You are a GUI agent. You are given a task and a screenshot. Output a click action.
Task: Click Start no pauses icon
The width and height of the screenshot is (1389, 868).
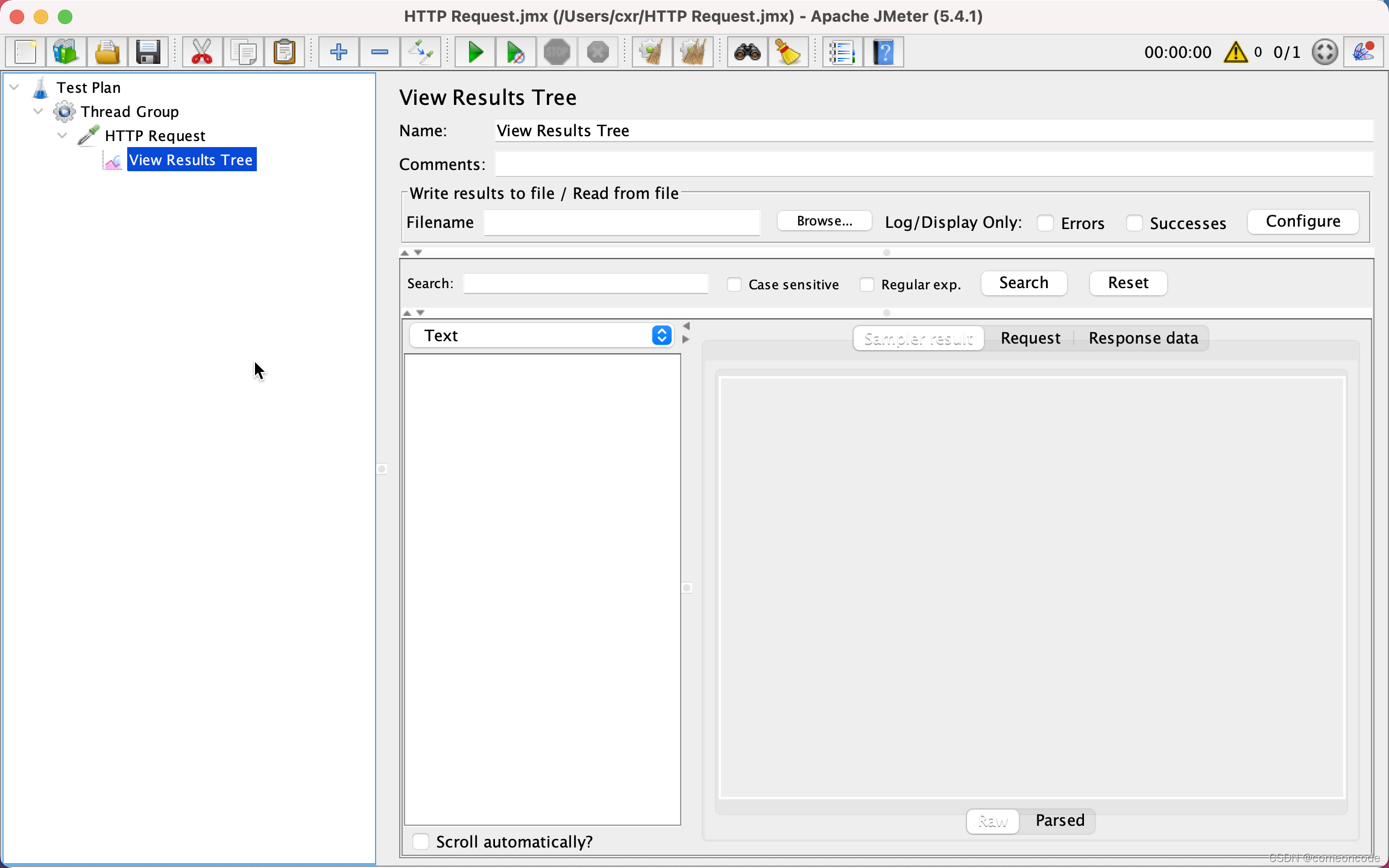(x=516, y=52)
